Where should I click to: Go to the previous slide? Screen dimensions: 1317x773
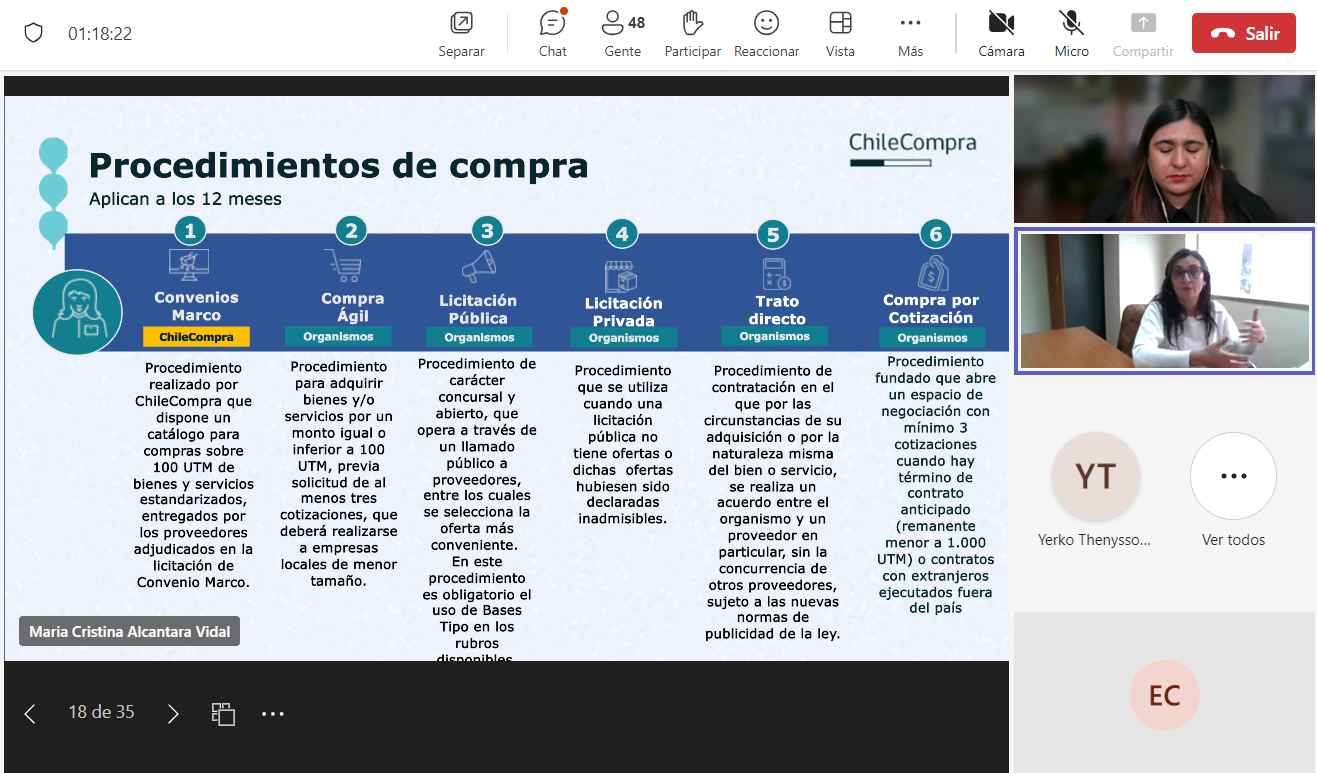[x=30, y=713]
